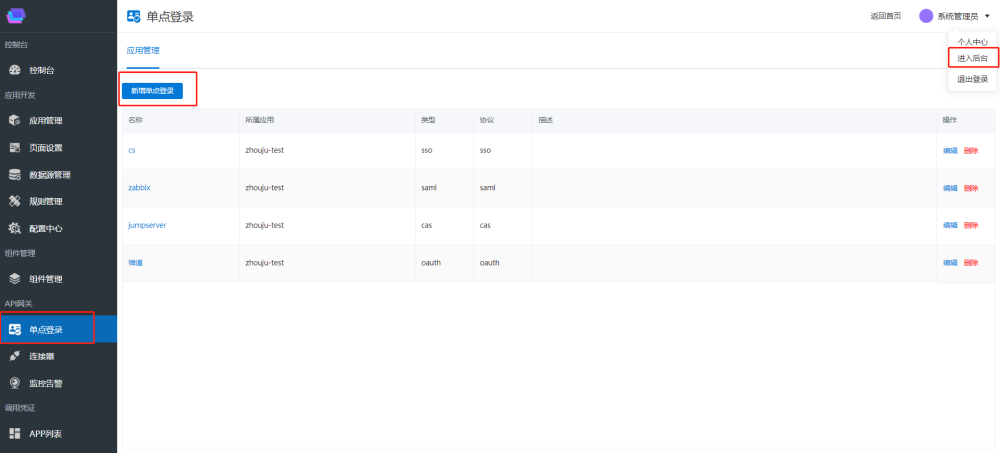Image resolution: width=1000 pixels, height=453 pixels.
Task: Click the 组件管理 layers icon
Action: 15,279
